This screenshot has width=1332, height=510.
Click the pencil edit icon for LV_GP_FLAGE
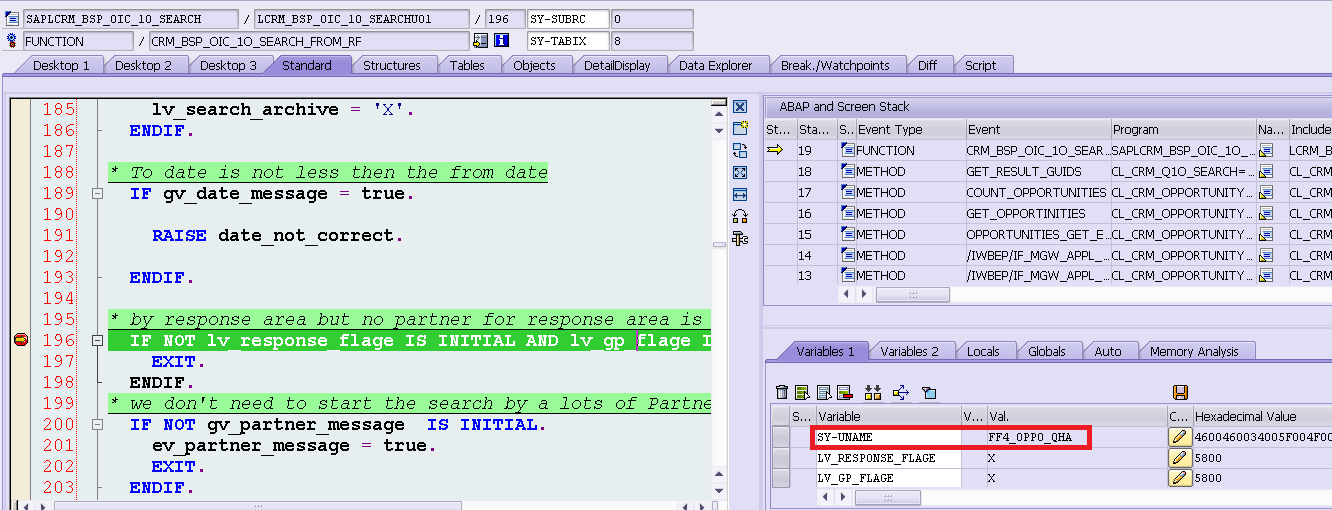click(1180, 479)
